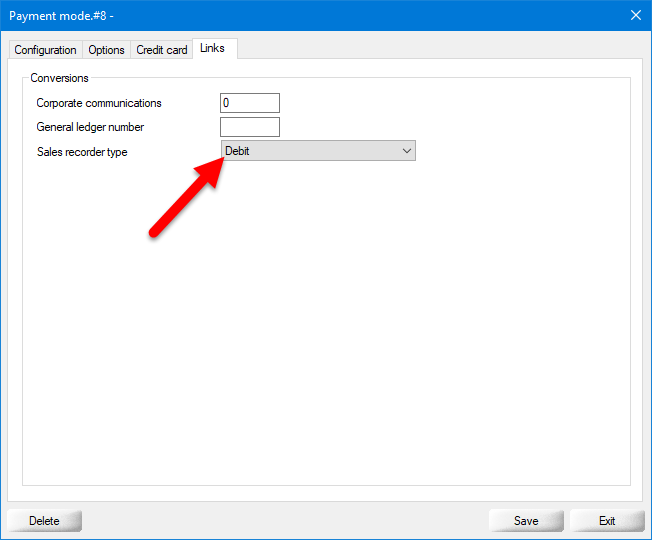Viewport: 652px width, 540px height.
Task: Click the Corporate communications label
Action: tap(99, 103)
